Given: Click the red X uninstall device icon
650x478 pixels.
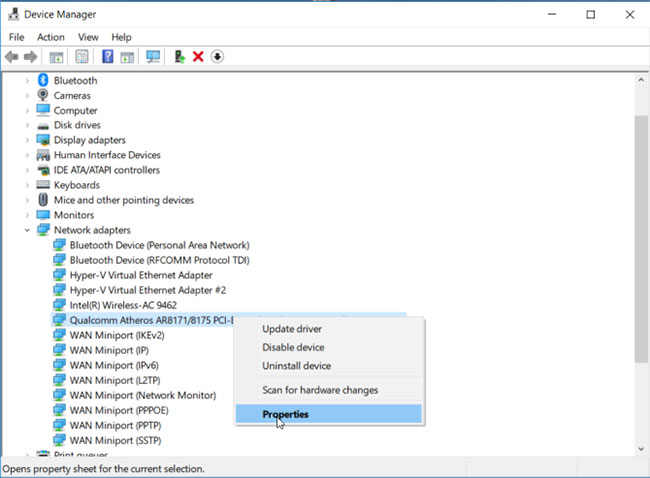Looking at the screenshot, I should click(198, 57).
